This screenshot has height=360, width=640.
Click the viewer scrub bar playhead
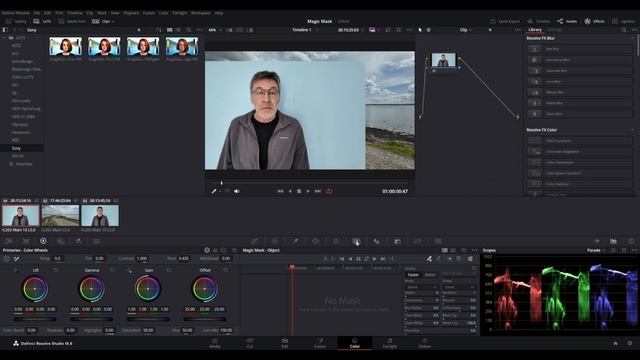click(222, 183)
